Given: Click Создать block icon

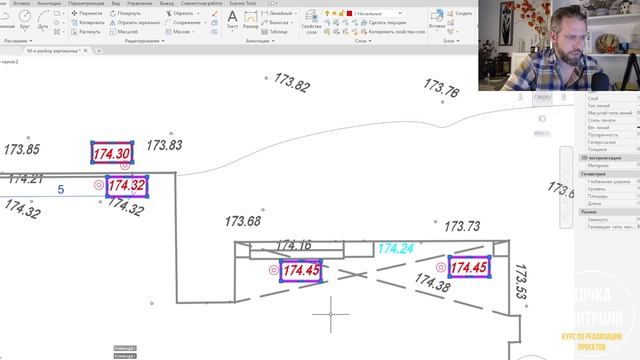Looking at the screenshot, I should [459, 13].
